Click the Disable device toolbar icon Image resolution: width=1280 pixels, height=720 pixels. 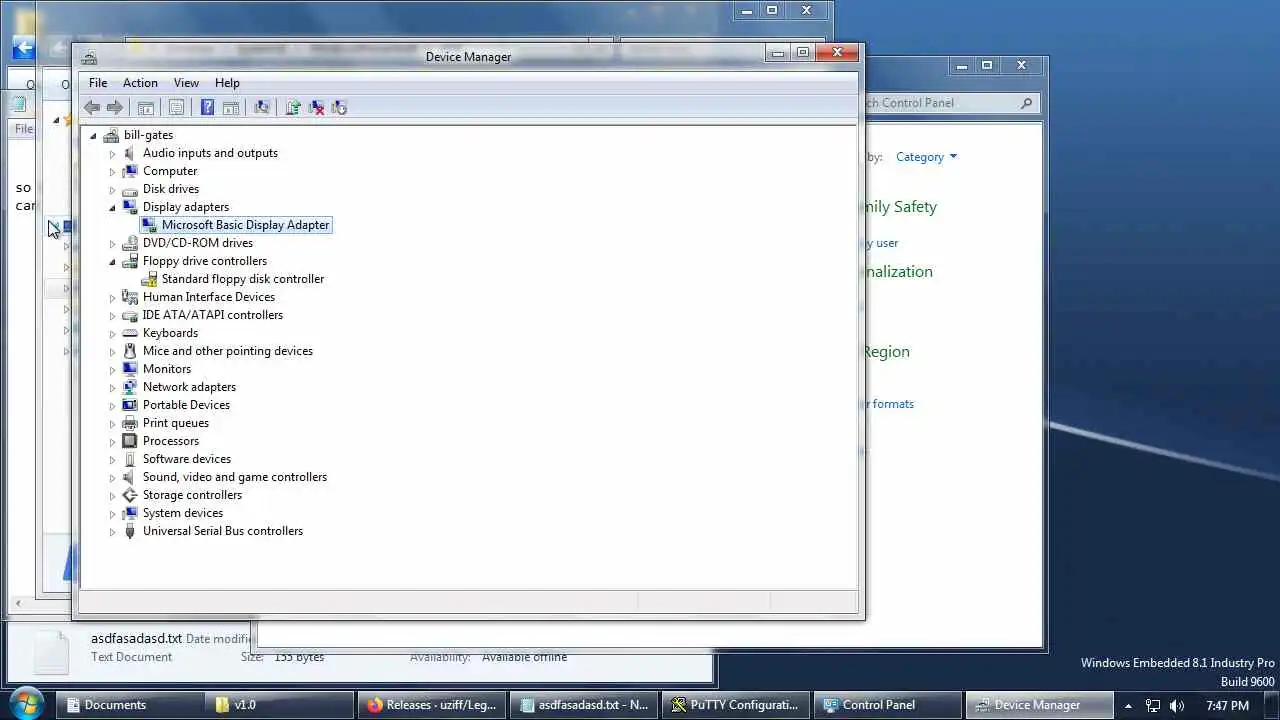[339, 108]
